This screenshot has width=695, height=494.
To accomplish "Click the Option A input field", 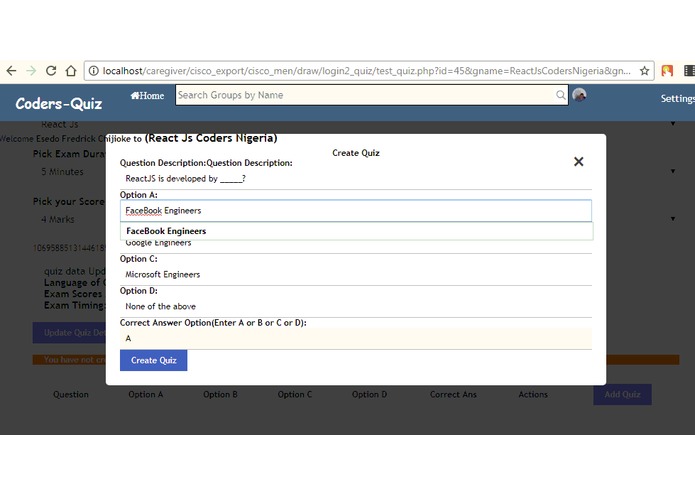I will coord(355,210).
